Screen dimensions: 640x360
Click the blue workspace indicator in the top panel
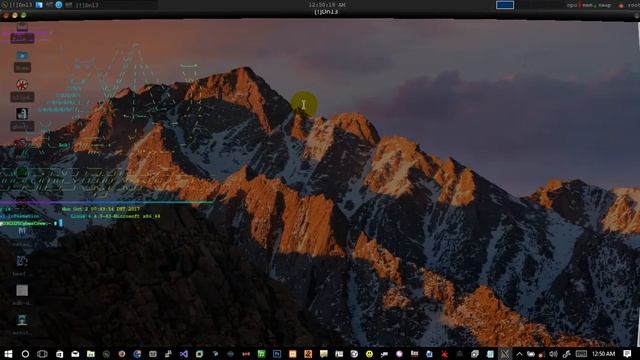(505, 5)
